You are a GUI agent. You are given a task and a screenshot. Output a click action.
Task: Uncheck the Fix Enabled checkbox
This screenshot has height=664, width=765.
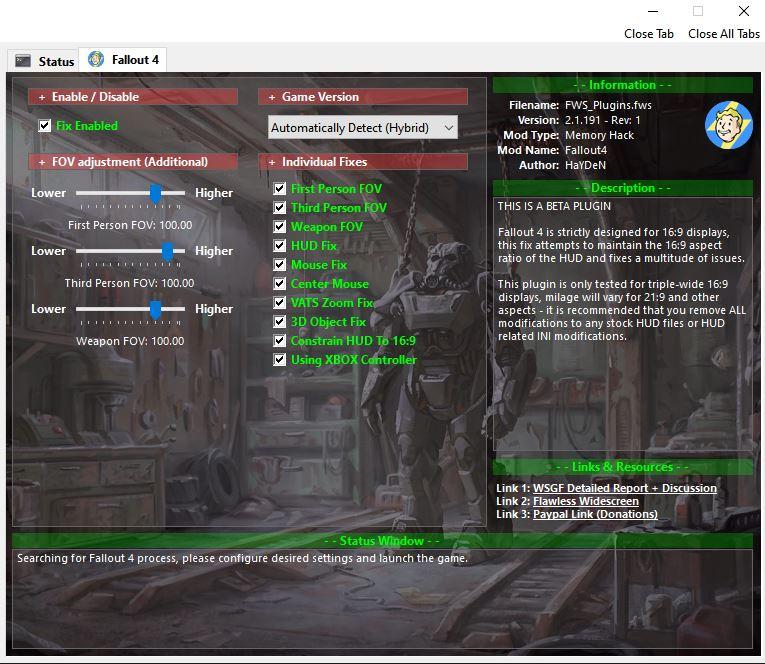click(44, 126)
